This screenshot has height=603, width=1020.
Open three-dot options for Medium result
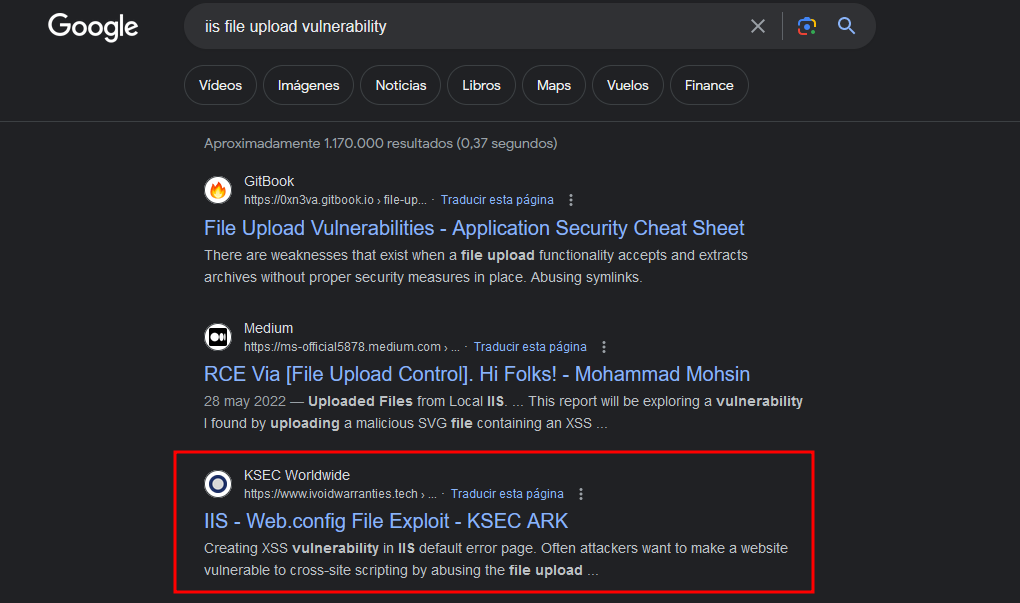604,347
